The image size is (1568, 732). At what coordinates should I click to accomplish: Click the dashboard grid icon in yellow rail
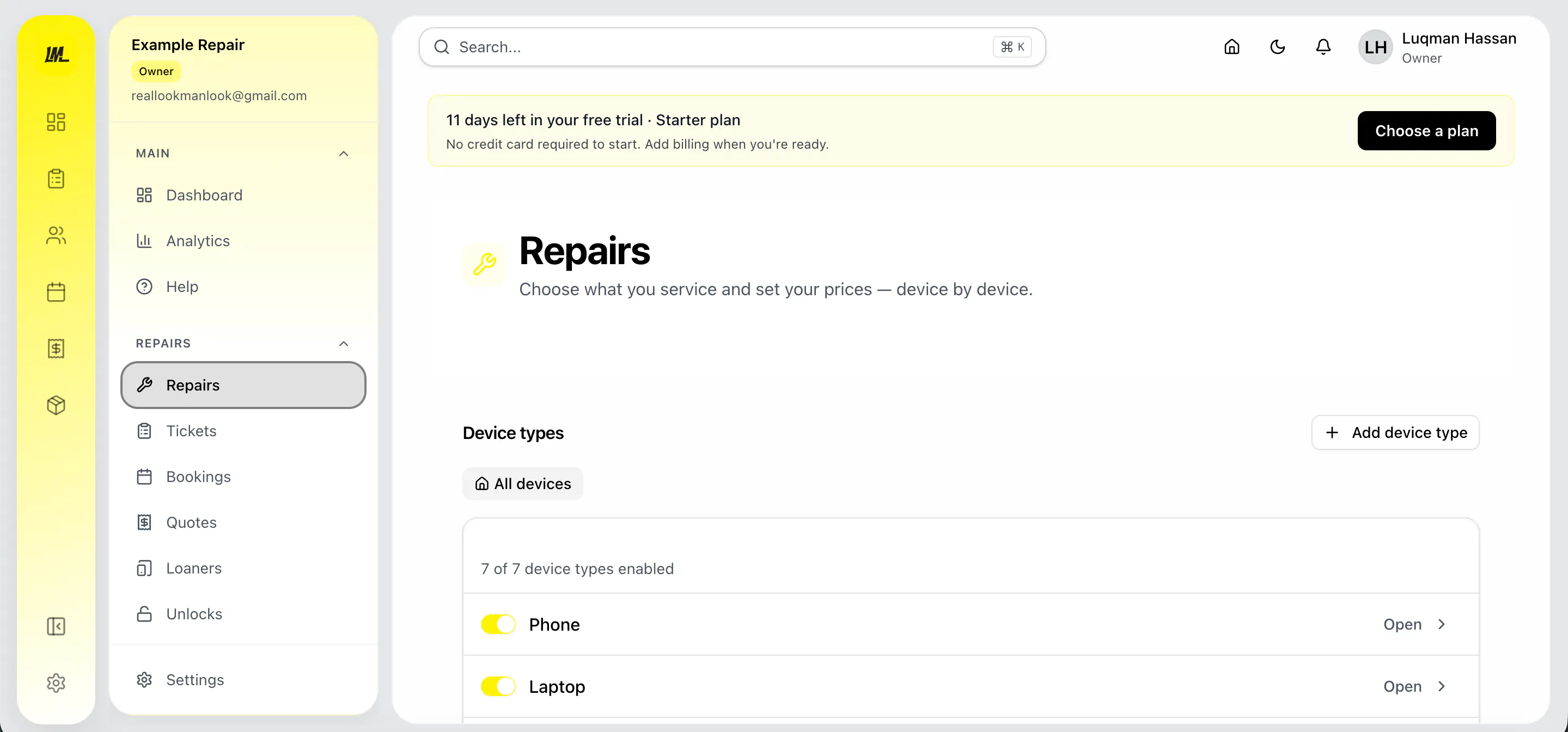[56, 121]
